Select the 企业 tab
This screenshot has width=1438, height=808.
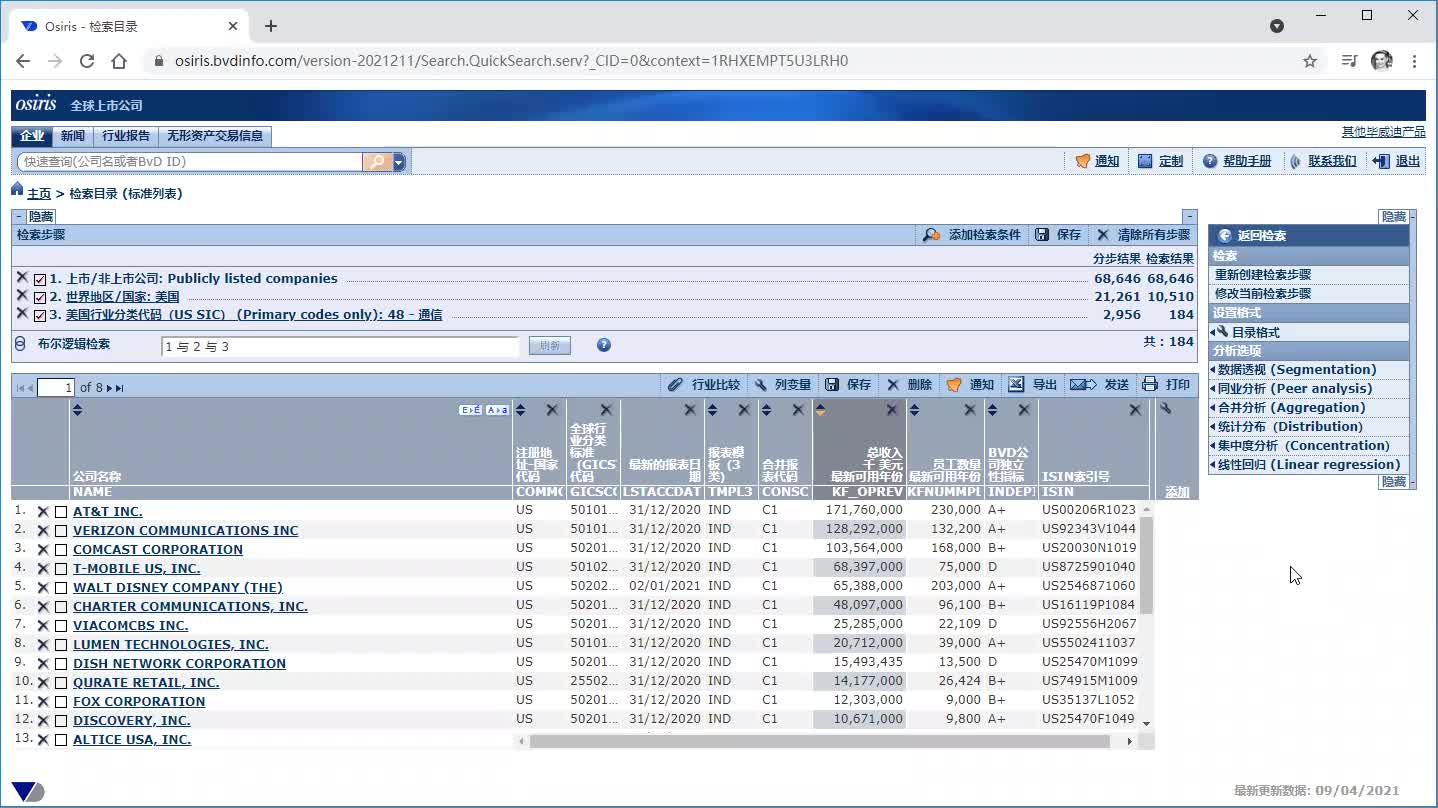[32, 136]
